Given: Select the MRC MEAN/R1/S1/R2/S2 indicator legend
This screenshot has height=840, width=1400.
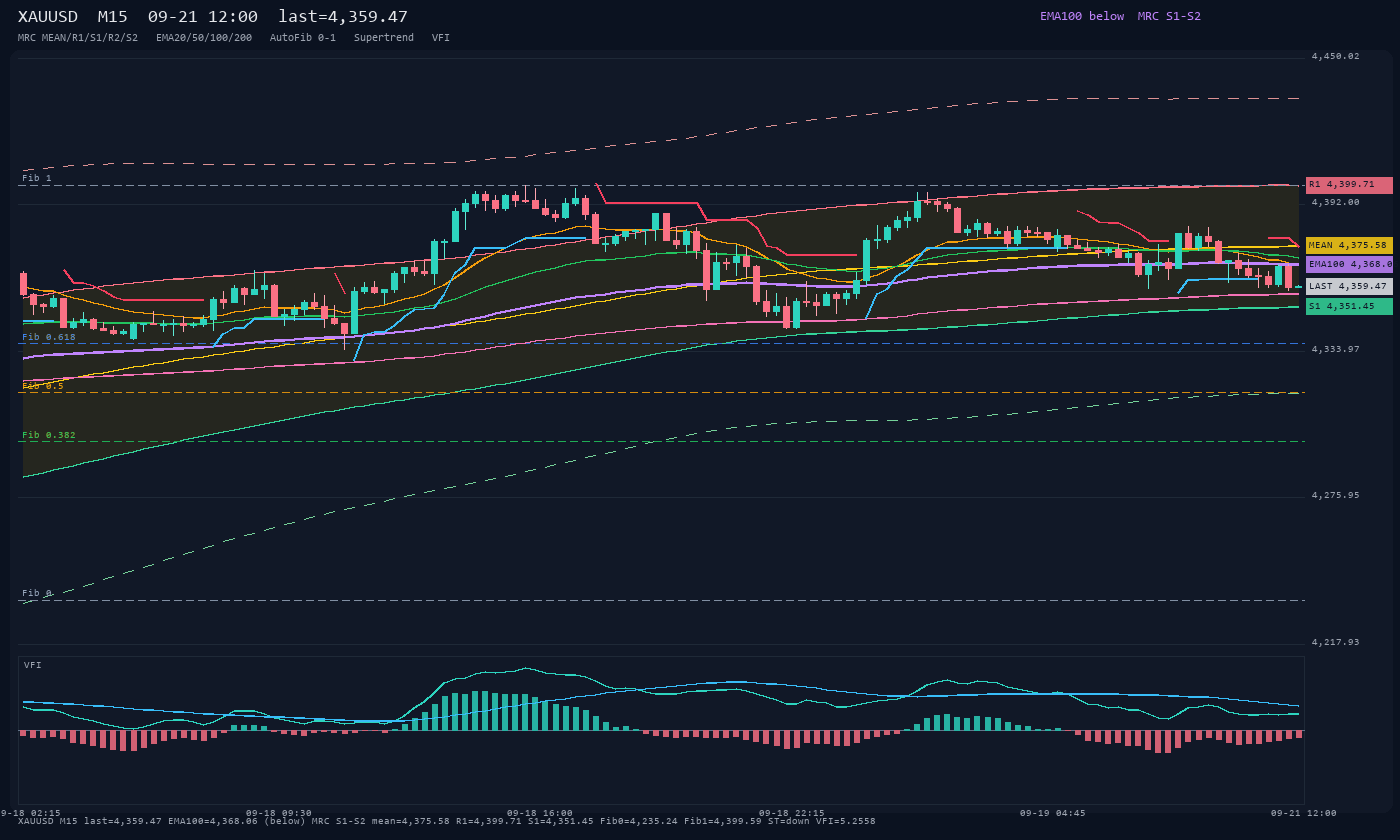Looking at the screenshot, I should [78, 38].
